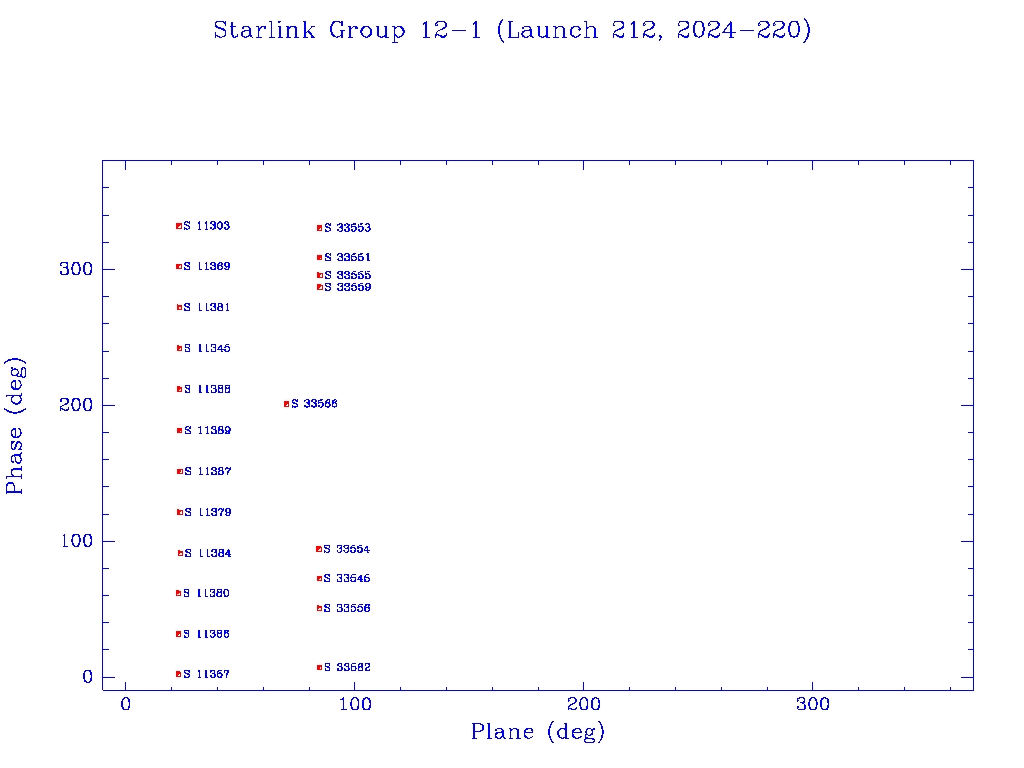Click the 'S 11367' data label
Screen dimensions: 1024x768
206,675
